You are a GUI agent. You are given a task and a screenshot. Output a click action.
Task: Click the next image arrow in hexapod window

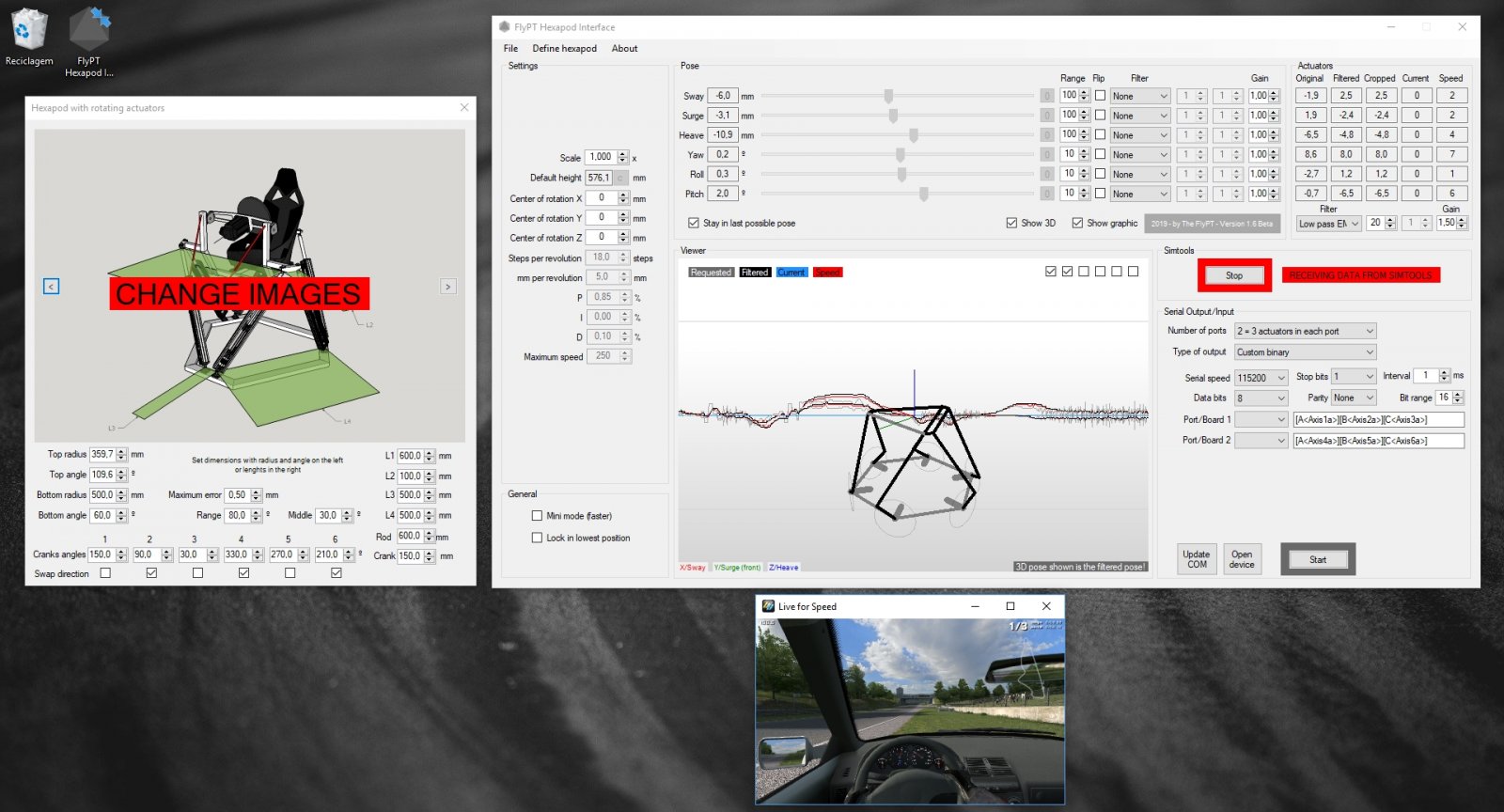(x=448, y=287)
